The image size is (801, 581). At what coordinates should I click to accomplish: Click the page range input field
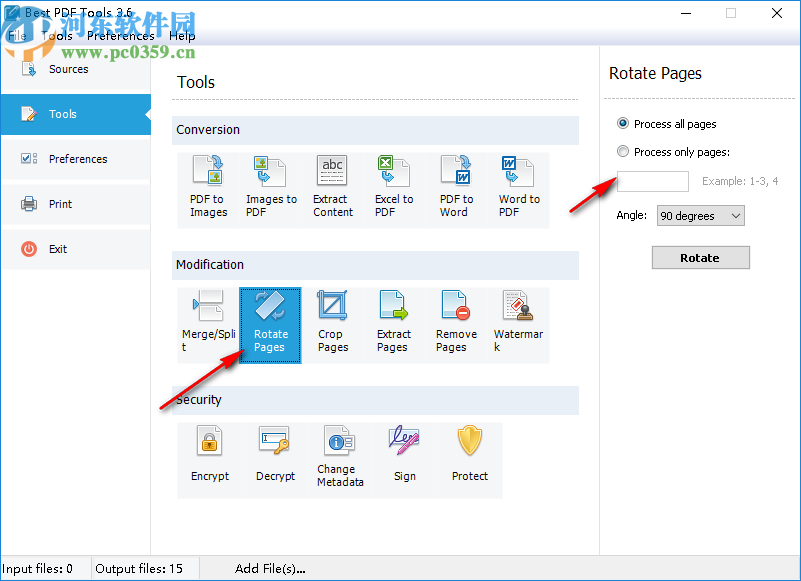click(652, 181)
